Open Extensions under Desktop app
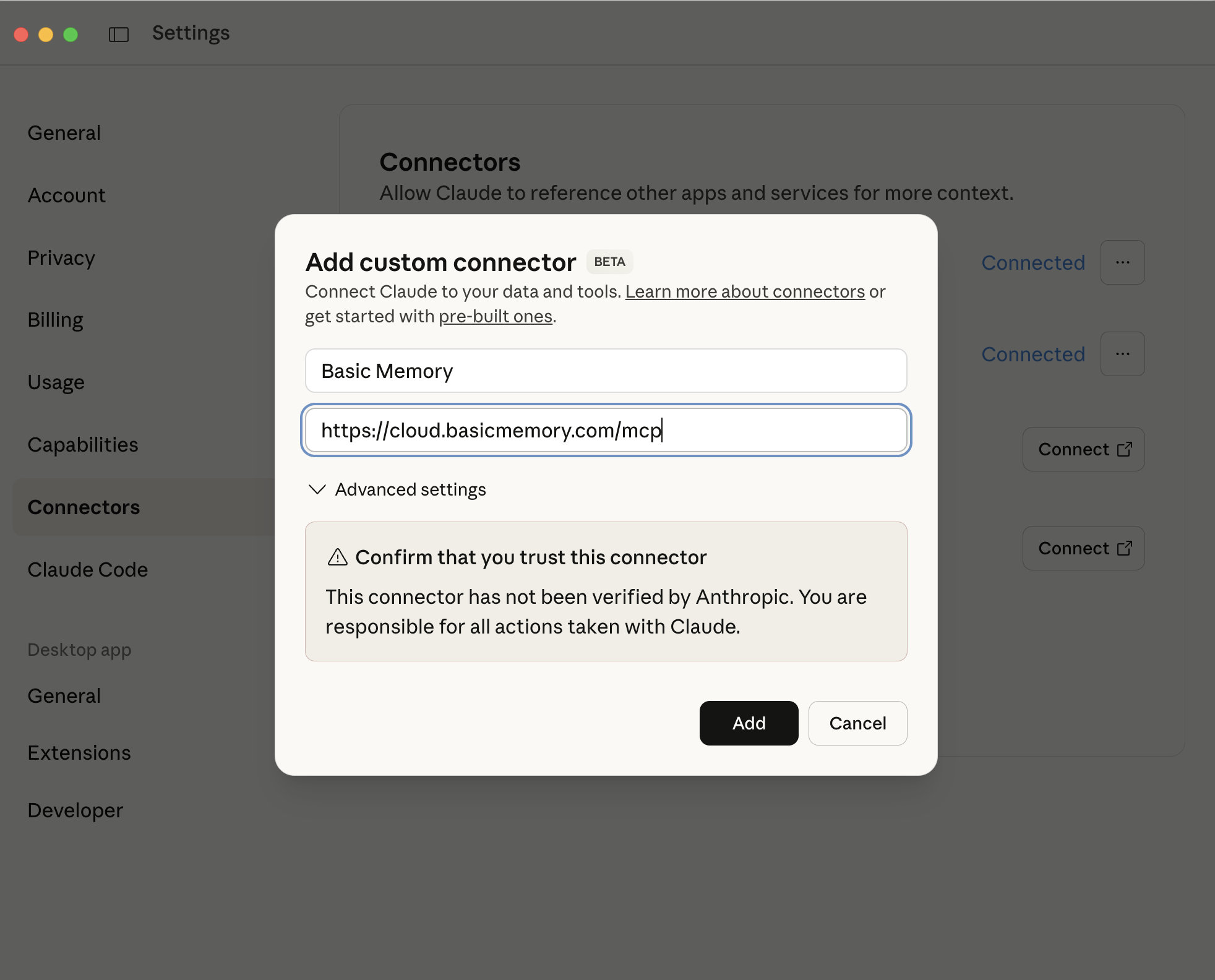 click(79, 753)
